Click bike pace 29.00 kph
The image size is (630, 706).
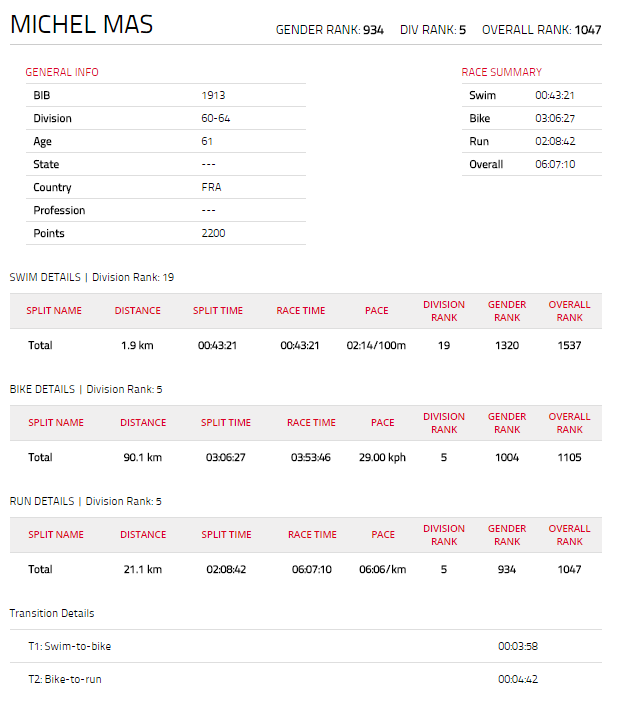(x=382, y=457)
